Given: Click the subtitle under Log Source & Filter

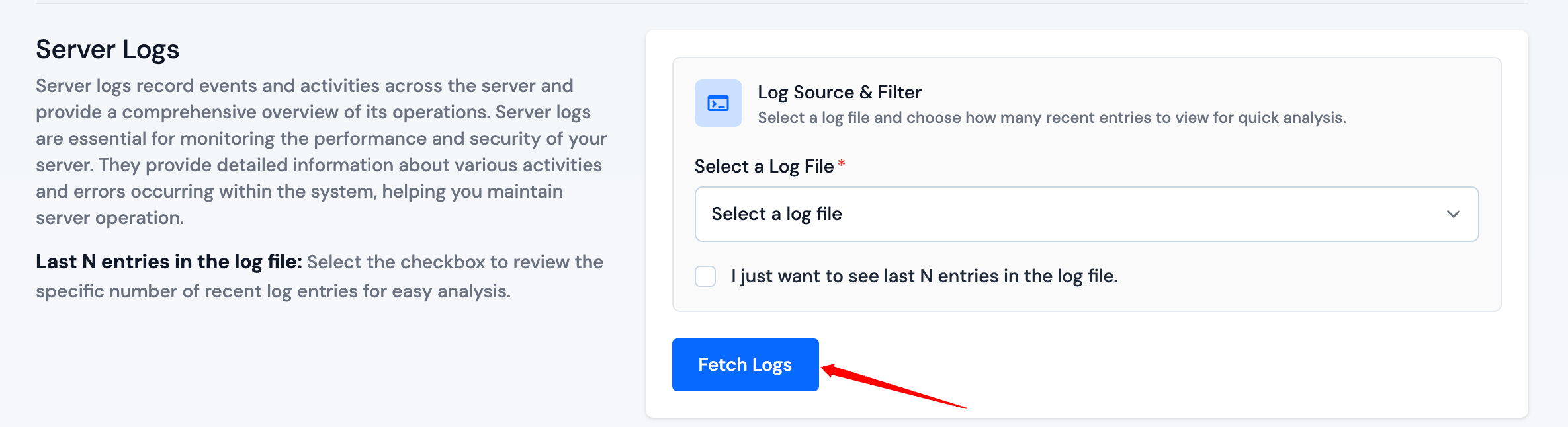Looking at the screenshot, I should click(1051, 118).
